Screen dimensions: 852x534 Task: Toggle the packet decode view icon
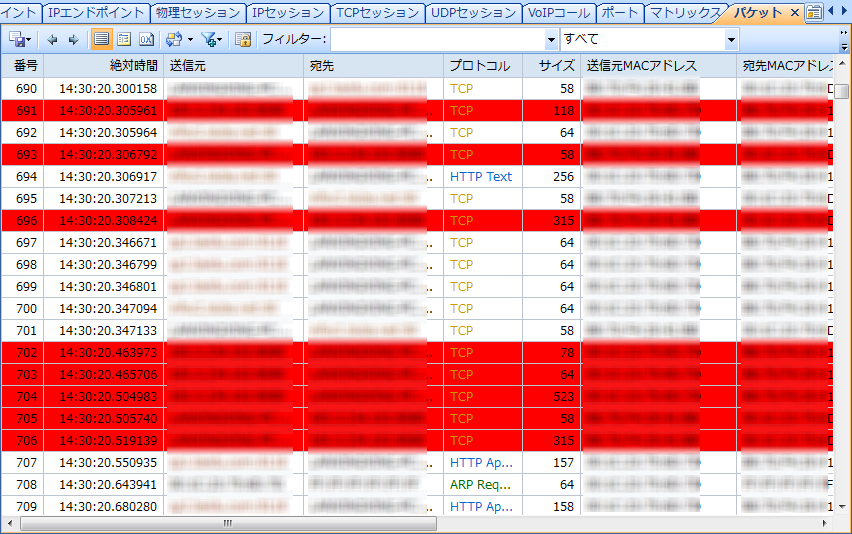pyautogui.click(x=124, y=39)
